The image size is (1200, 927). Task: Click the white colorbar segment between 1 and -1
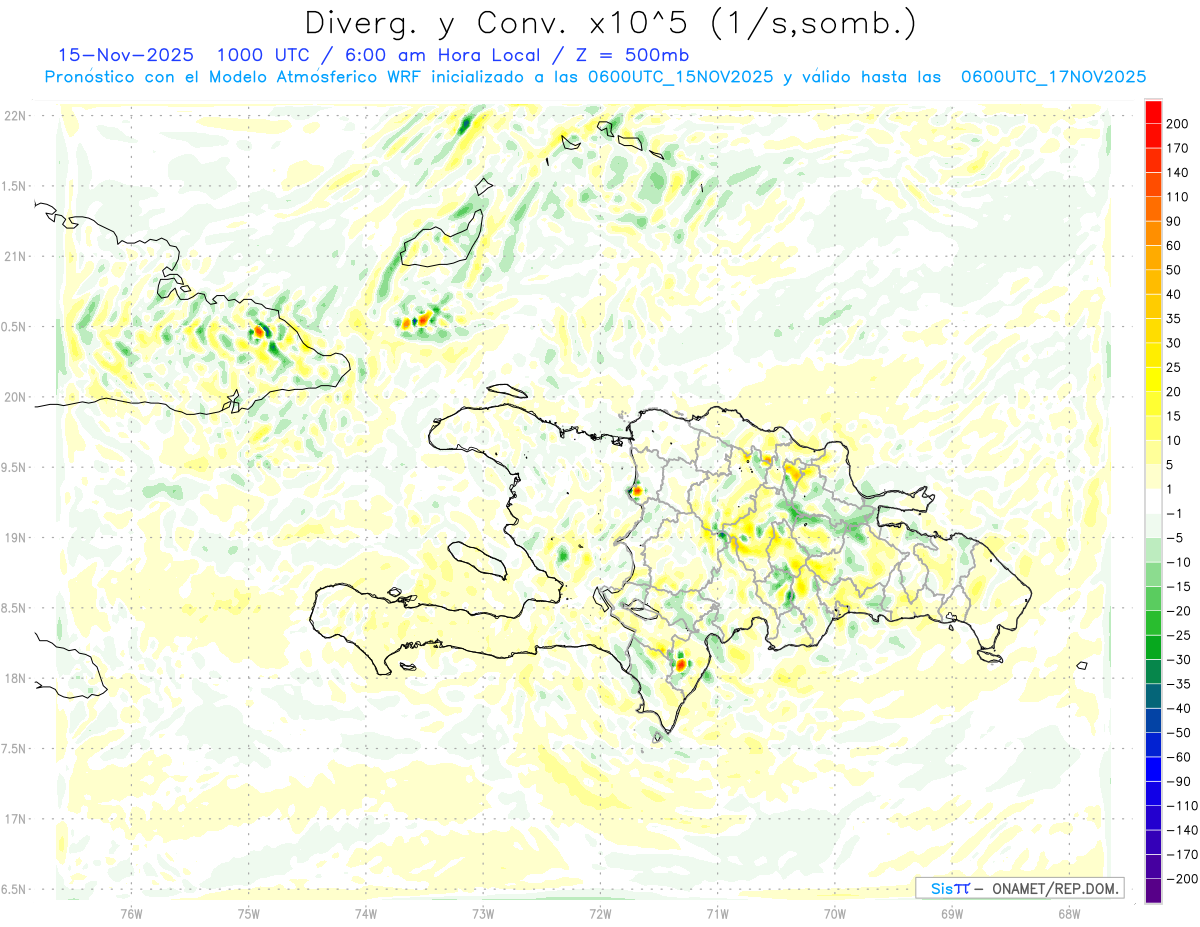click(x=1153, y=501)
